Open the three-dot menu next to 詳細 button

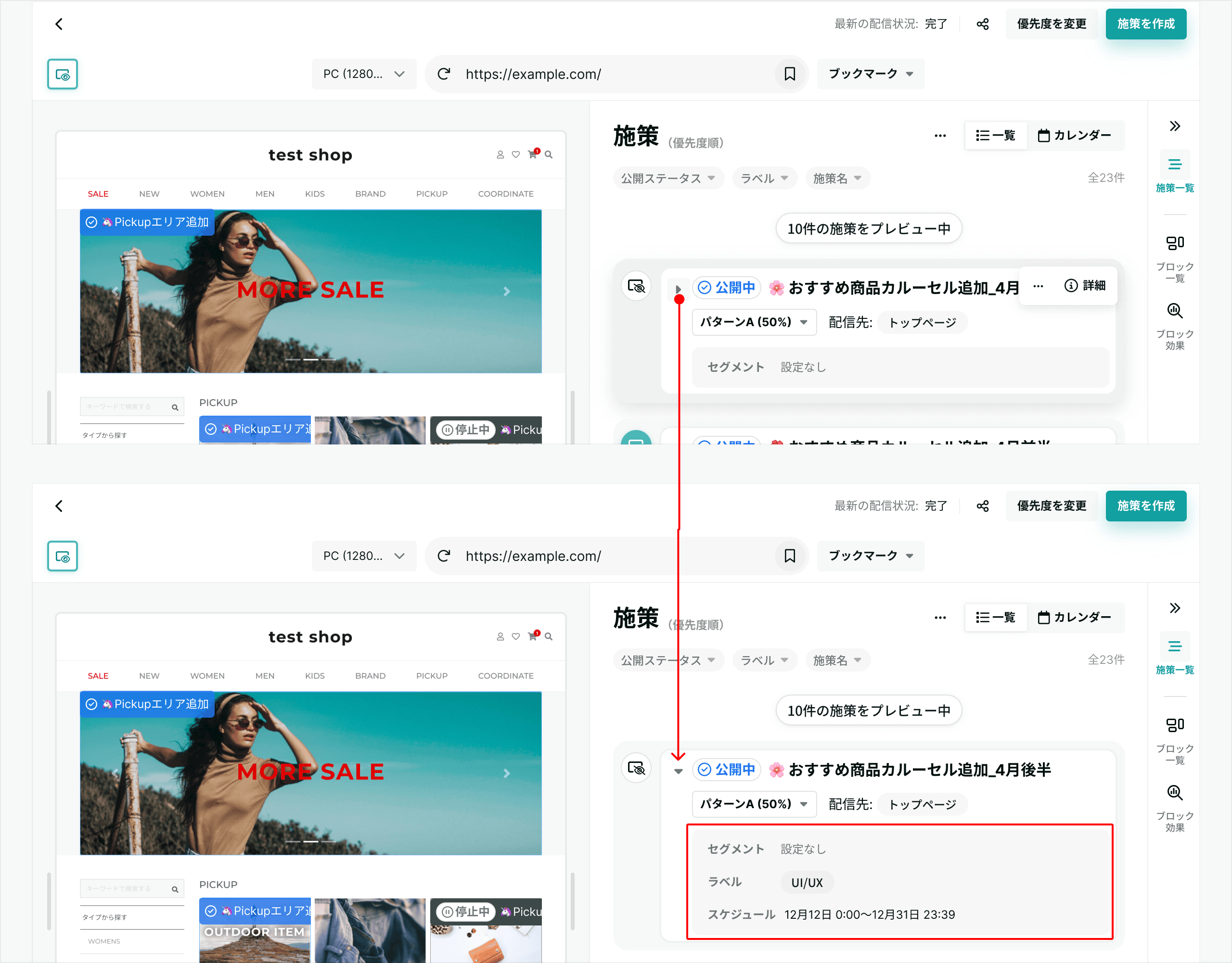pyautogui.click(x=1038, y=286)
